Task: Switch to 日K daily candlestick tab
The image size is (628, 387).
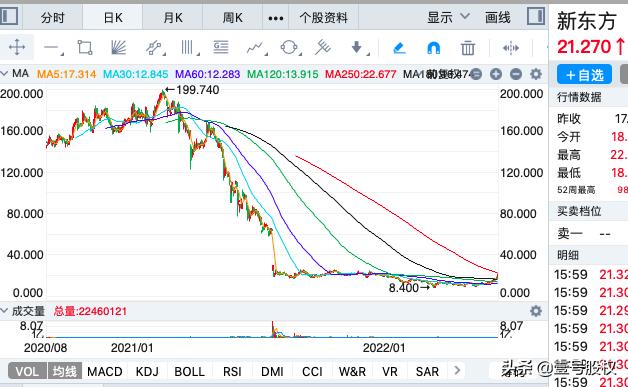Action: tap(113, 18)
